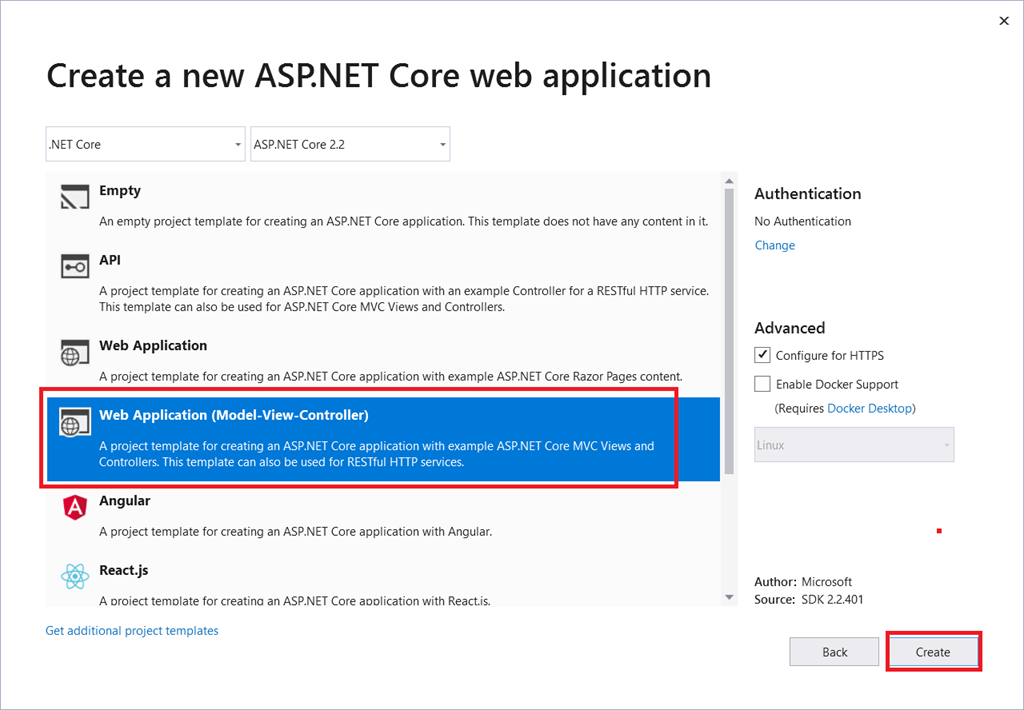
Task: Close the new project dialog
Action: tap(1003, 20)
